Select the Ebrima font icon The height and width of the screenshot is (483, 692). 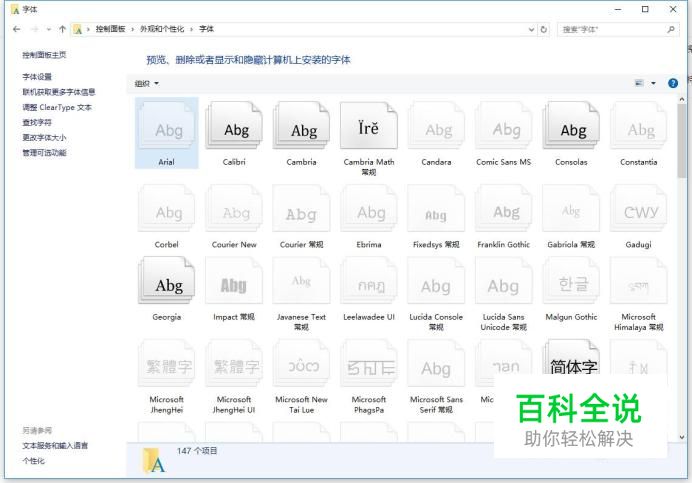click(369, 208)
